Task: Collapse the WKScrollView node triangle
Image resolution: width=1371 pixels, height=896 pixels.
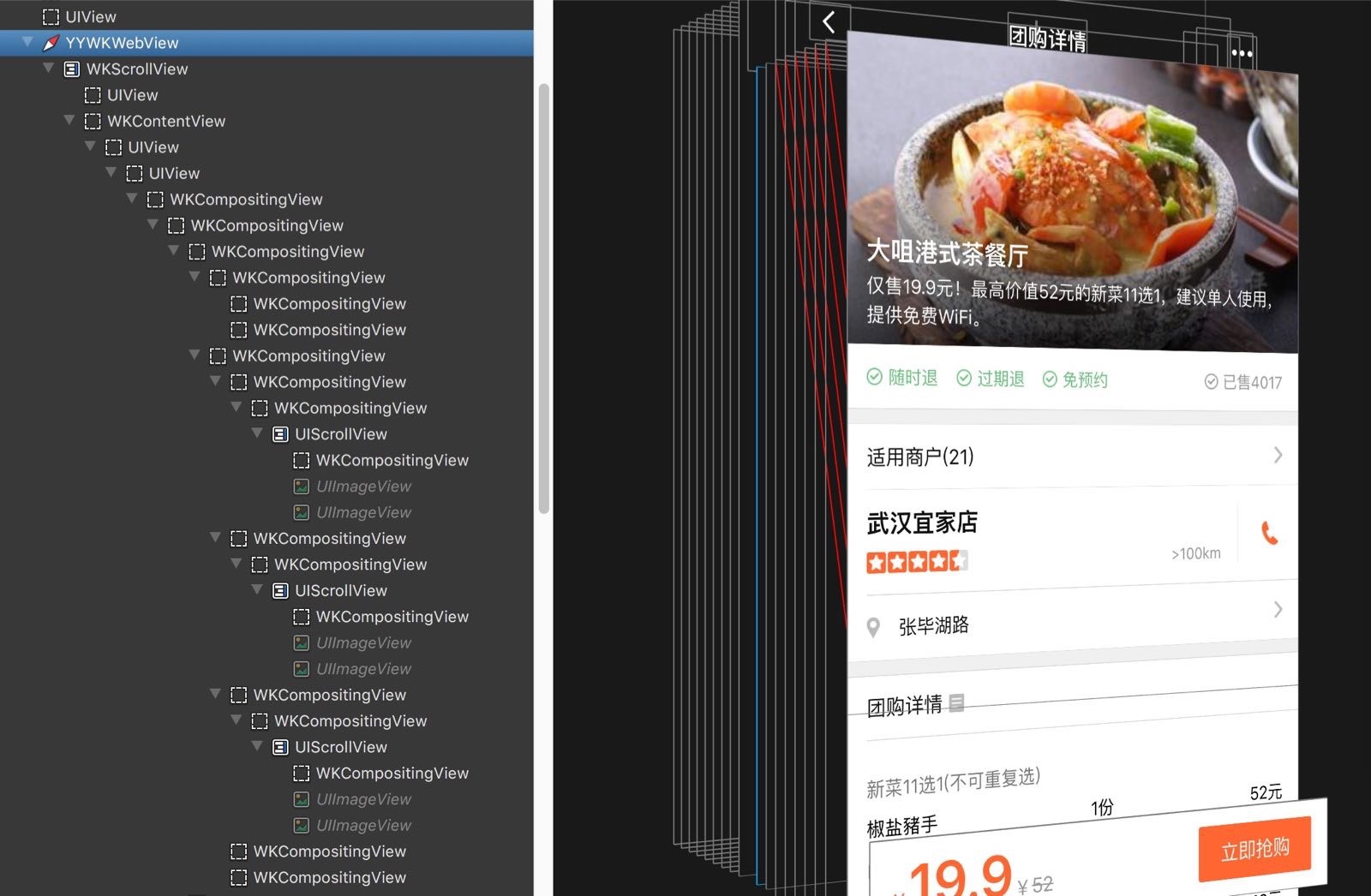Action: [49, 69]
